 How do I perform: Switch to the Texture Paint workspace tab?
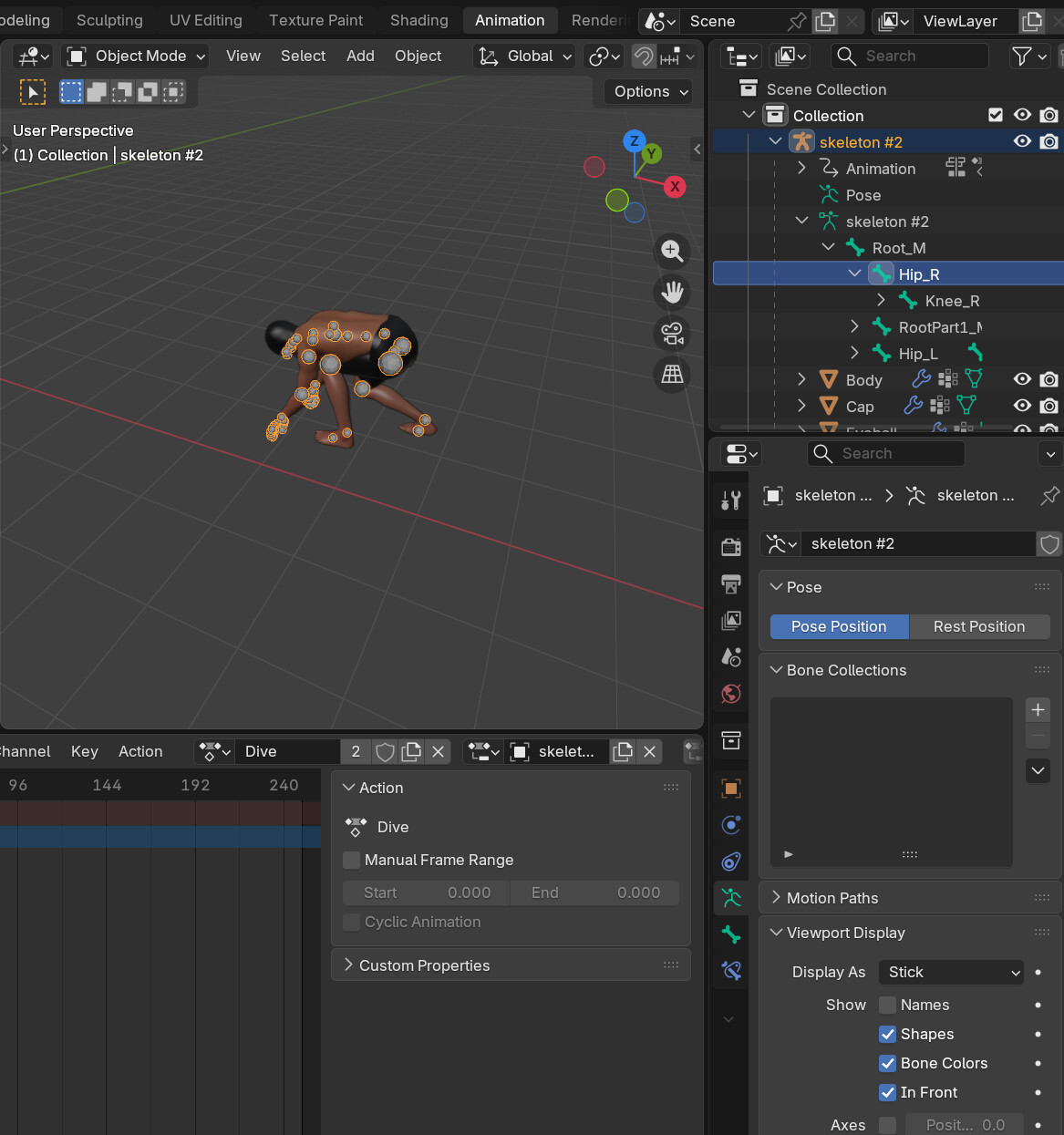(315, 20)
